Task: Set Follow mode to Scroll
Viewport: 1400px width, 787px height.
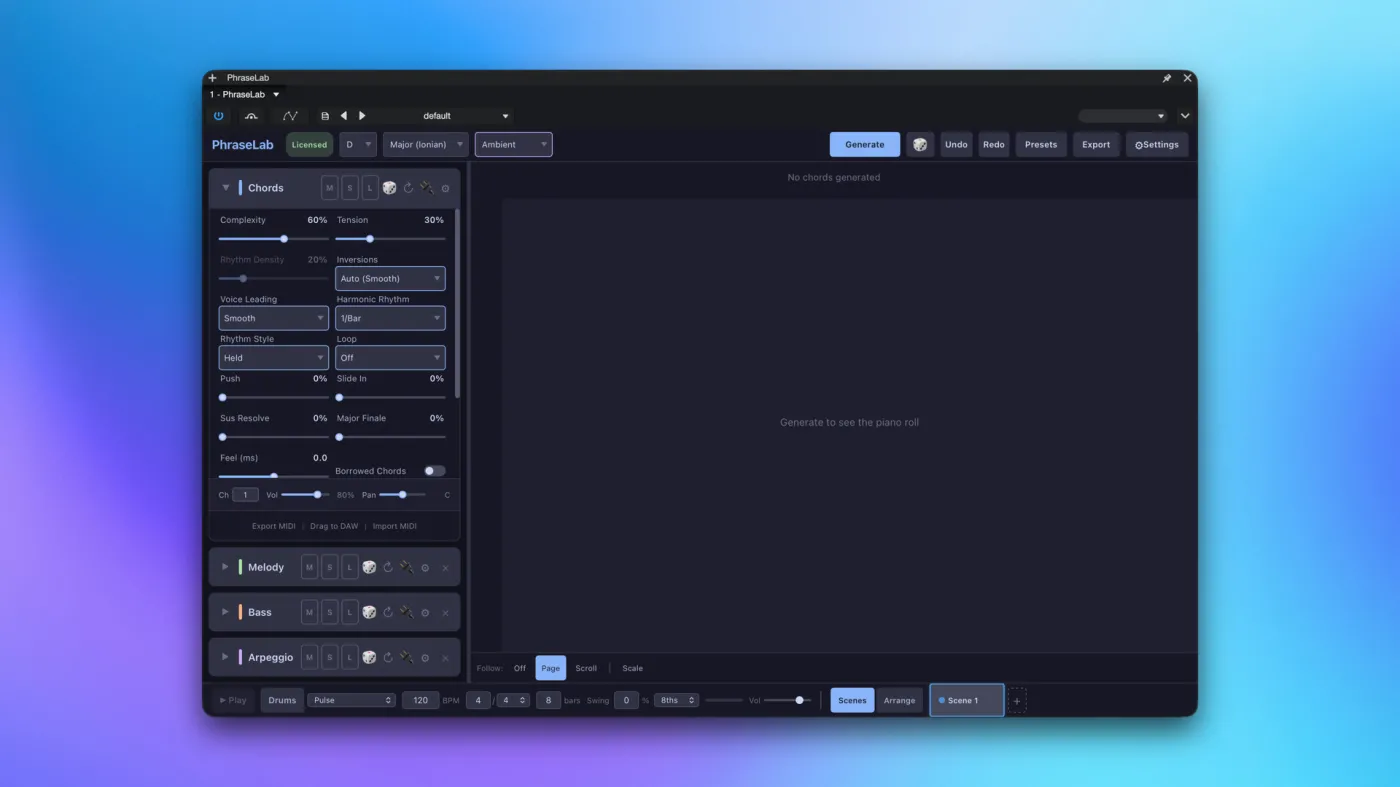Action: (586, 668)
